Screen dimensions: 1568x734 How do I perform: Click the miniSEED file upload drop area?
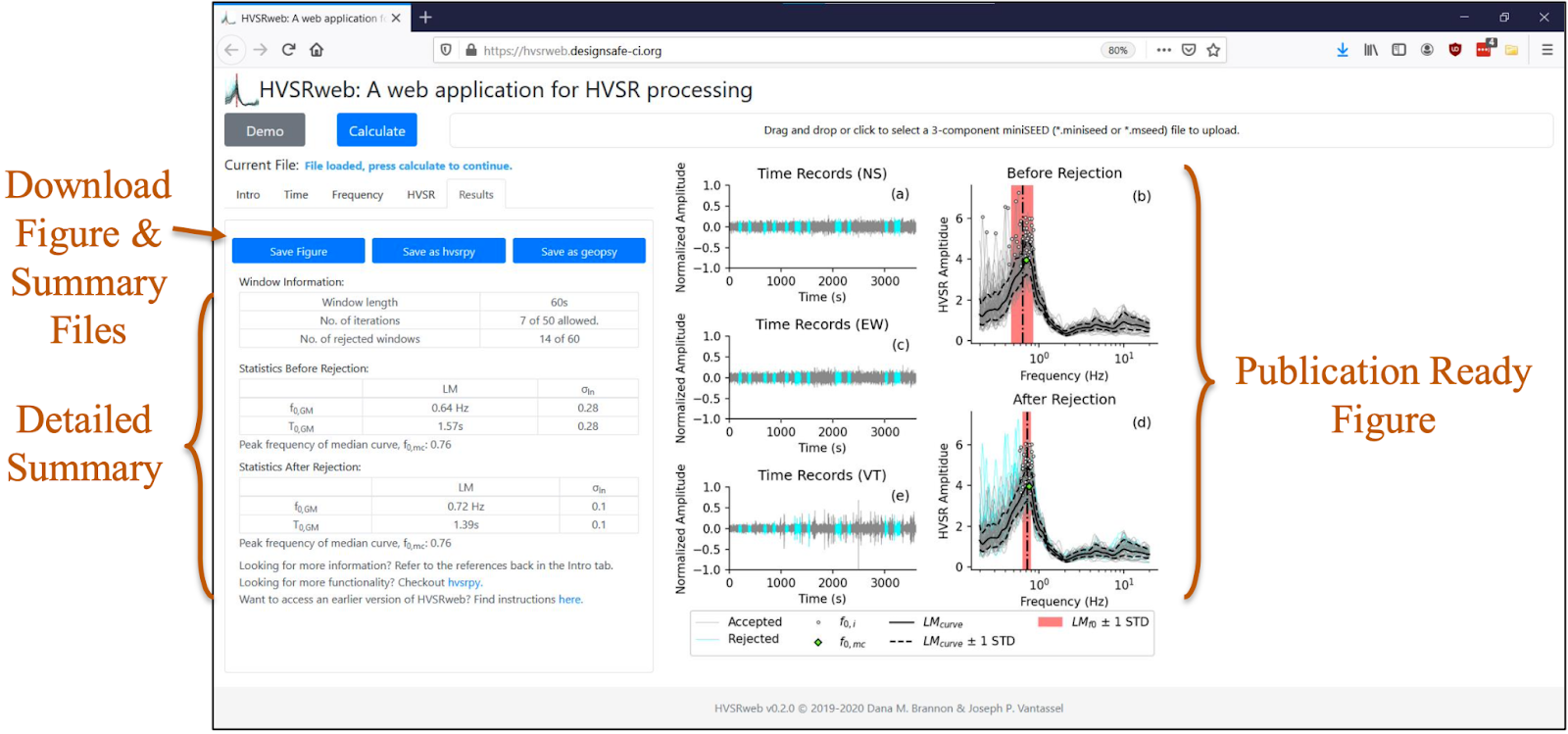click(1001, 130)
